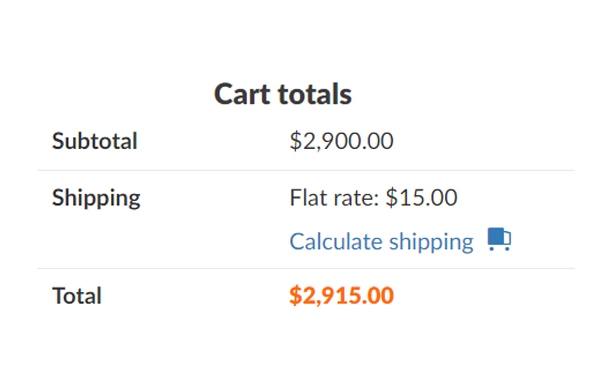Click the $15.00 shipping cost
The height and width of the screenshot is (381, 593).
(x=421, y=197)
